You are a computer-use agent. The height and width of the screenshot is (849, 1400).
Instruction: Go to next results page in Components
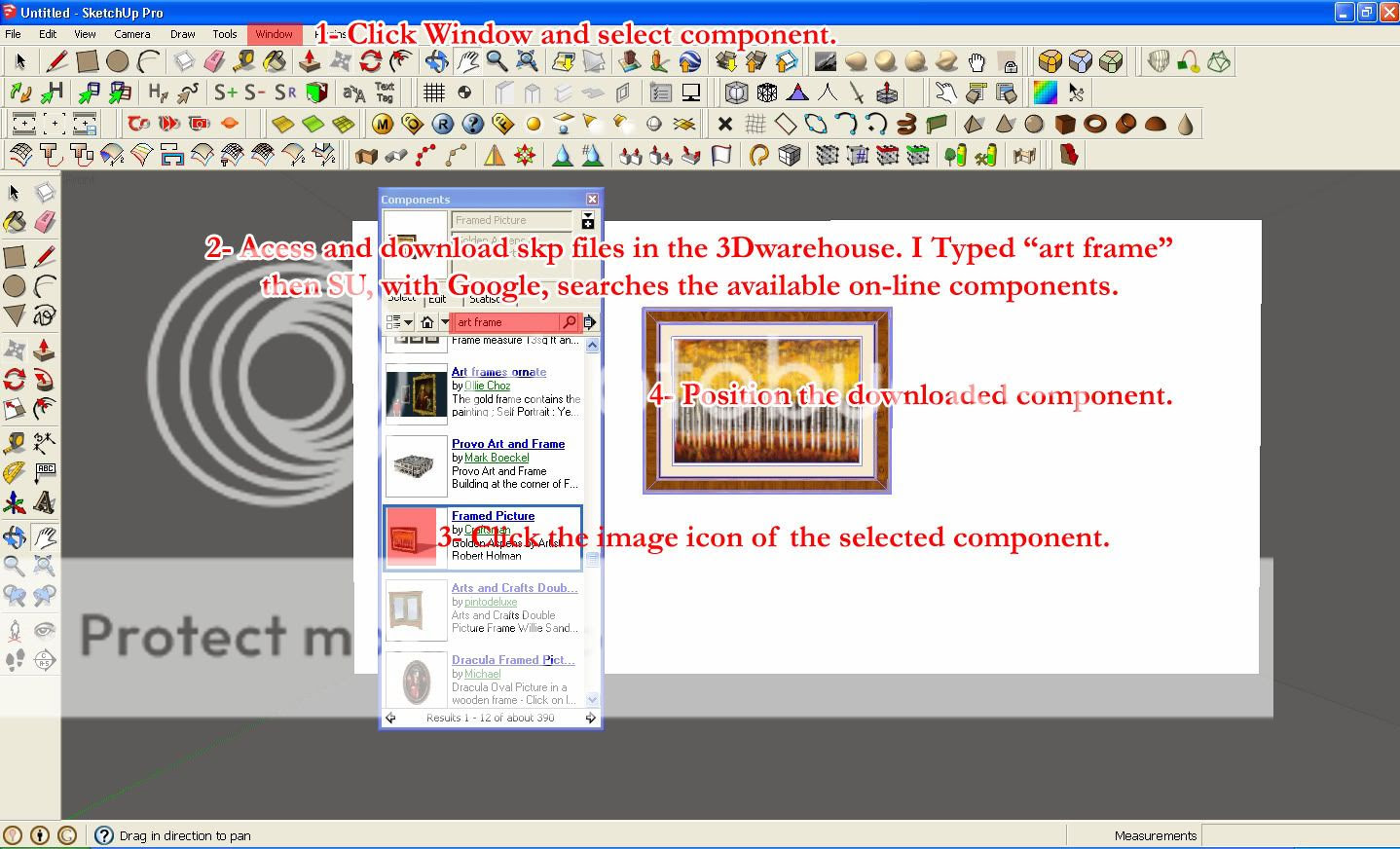[x=590, y=719]
